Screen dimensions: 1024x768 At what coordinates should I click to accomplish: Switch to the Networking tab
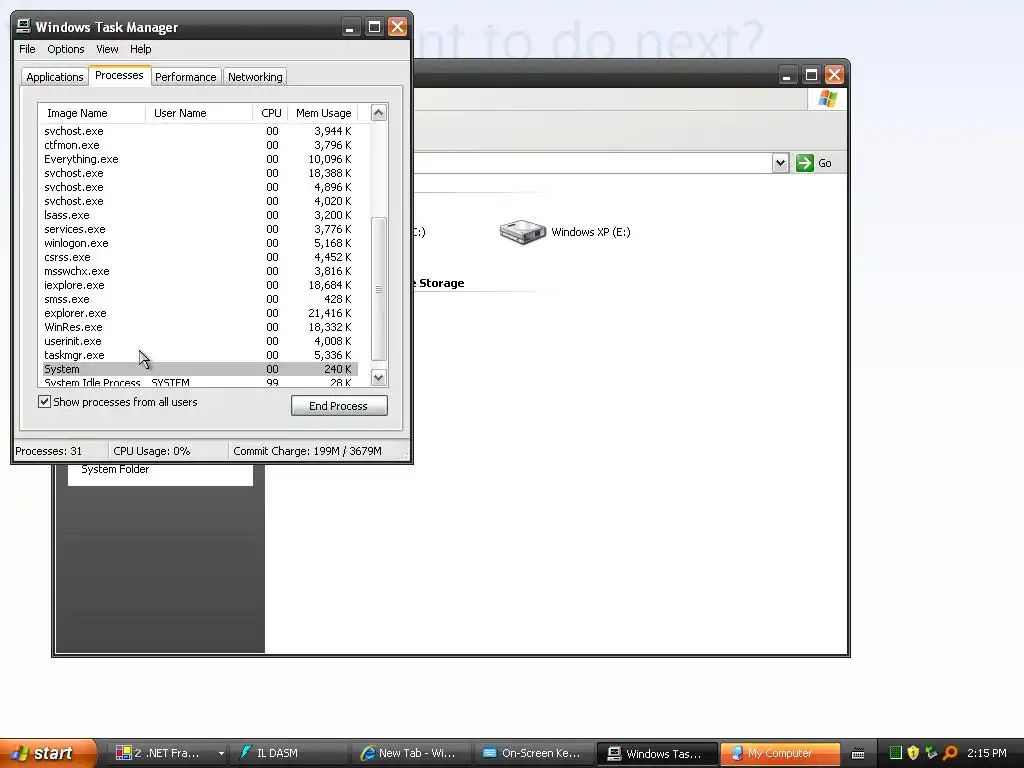point(255,76)
